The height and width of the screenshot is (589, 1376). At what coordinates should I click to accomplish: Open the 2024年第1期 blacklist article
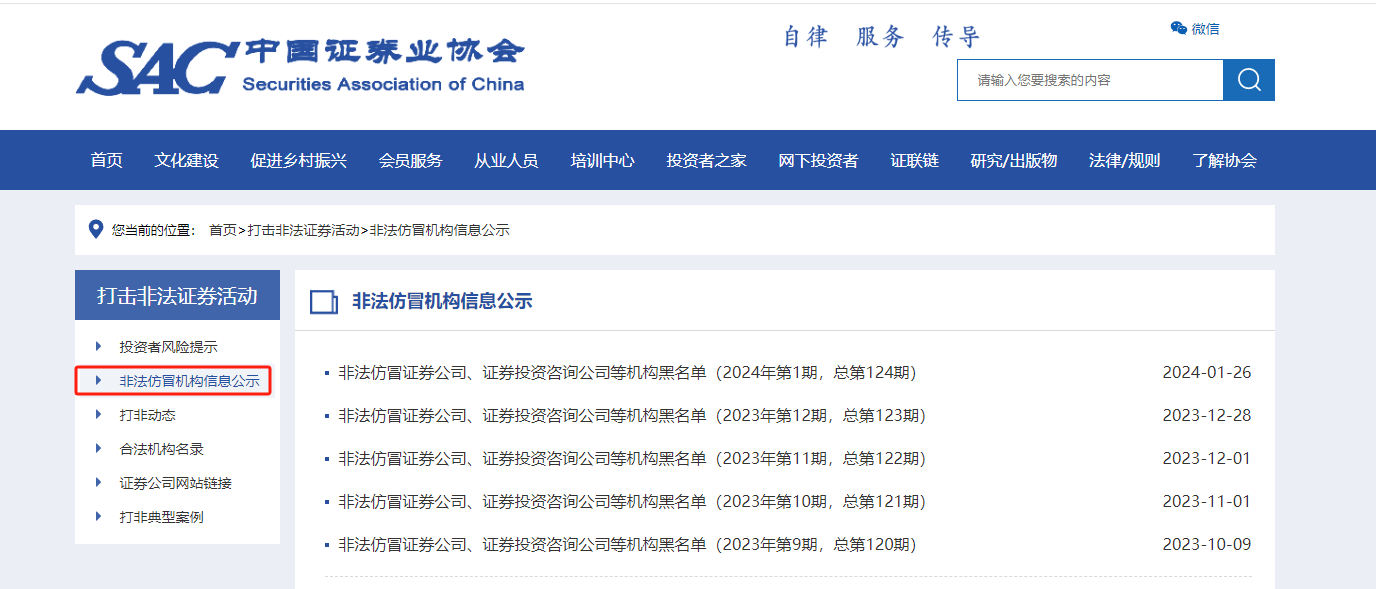[627, 373]
